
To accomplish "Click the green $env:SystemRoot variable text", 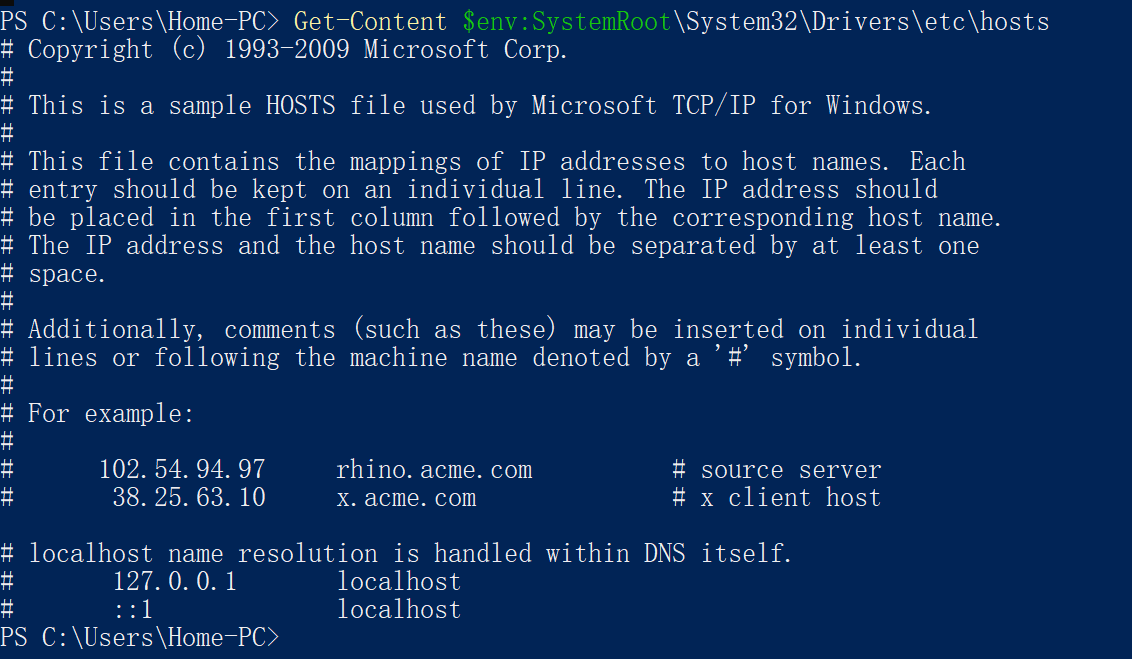I will point(566,21).
